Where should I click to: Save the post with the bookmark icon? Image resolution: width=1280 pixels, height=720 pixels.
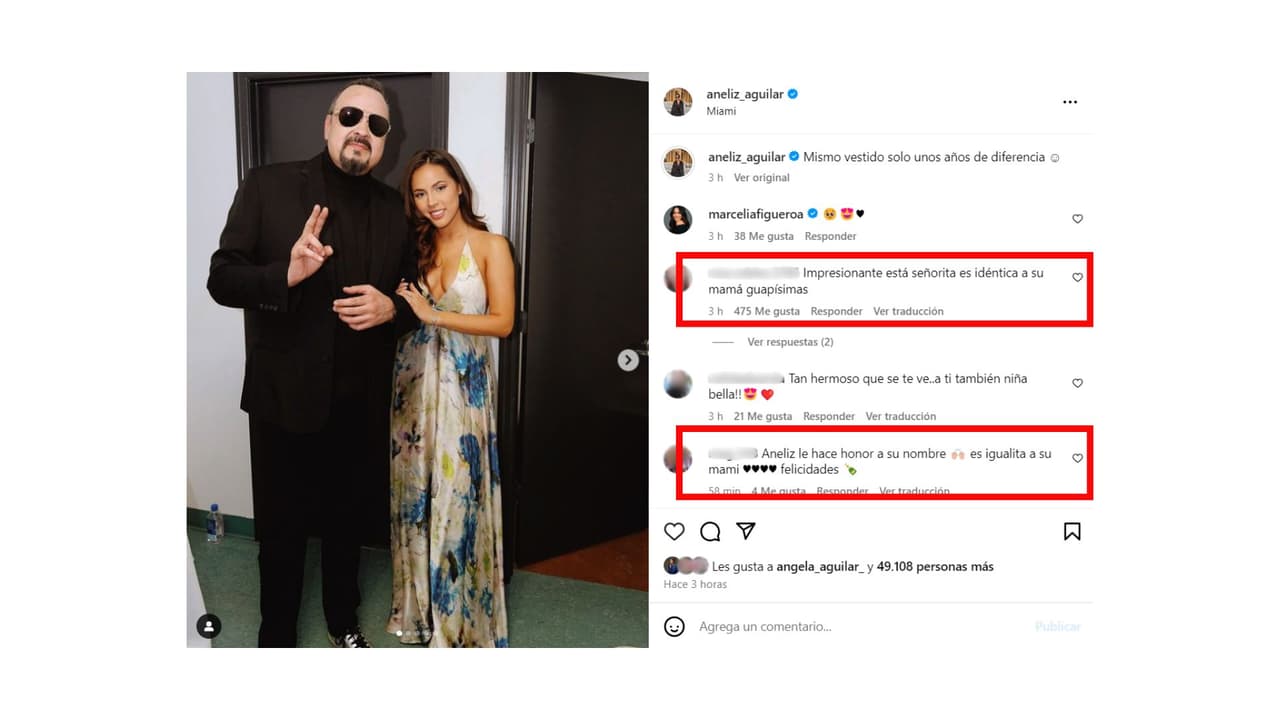tap(1072, 531)
